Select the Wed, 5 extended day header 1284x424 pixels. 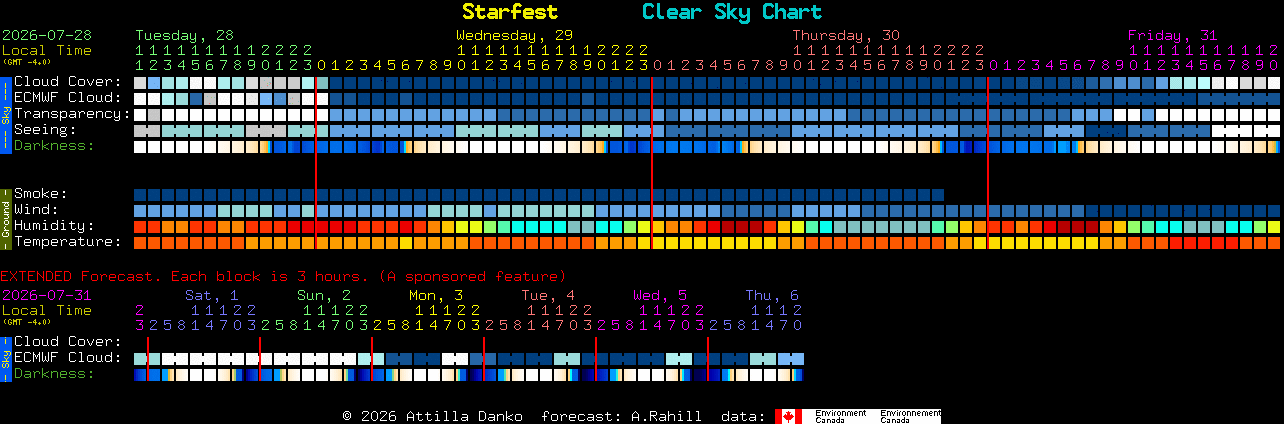pos(660,295)
